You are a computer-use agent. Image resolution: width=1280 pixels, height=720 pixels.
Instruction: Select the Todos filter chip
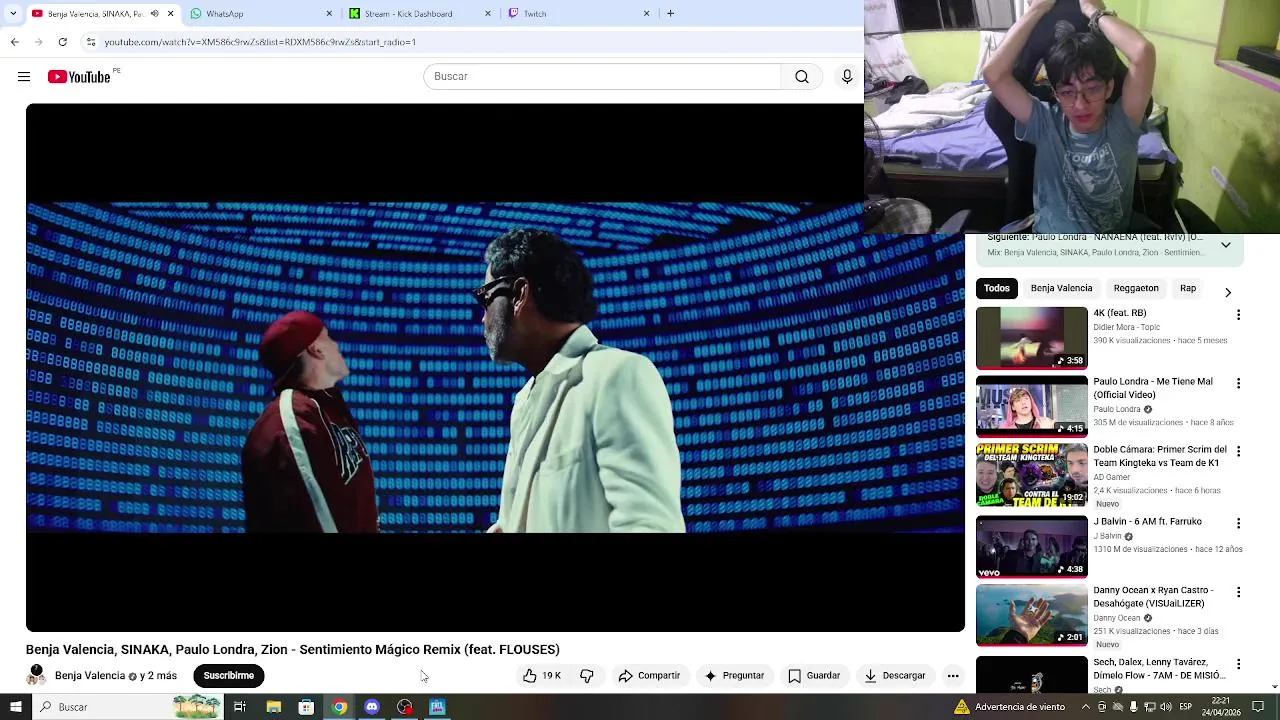[997, 288]
